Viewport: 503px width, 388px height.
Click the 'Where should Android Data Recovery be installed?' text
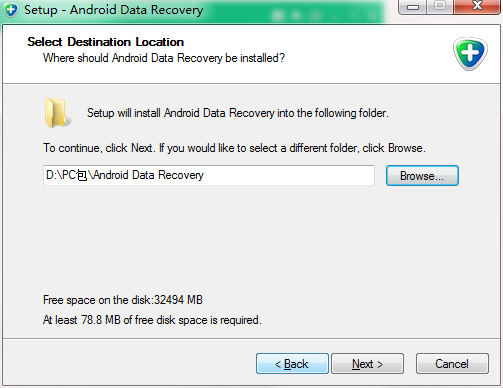pyautogui.click(x=164, y=58)
